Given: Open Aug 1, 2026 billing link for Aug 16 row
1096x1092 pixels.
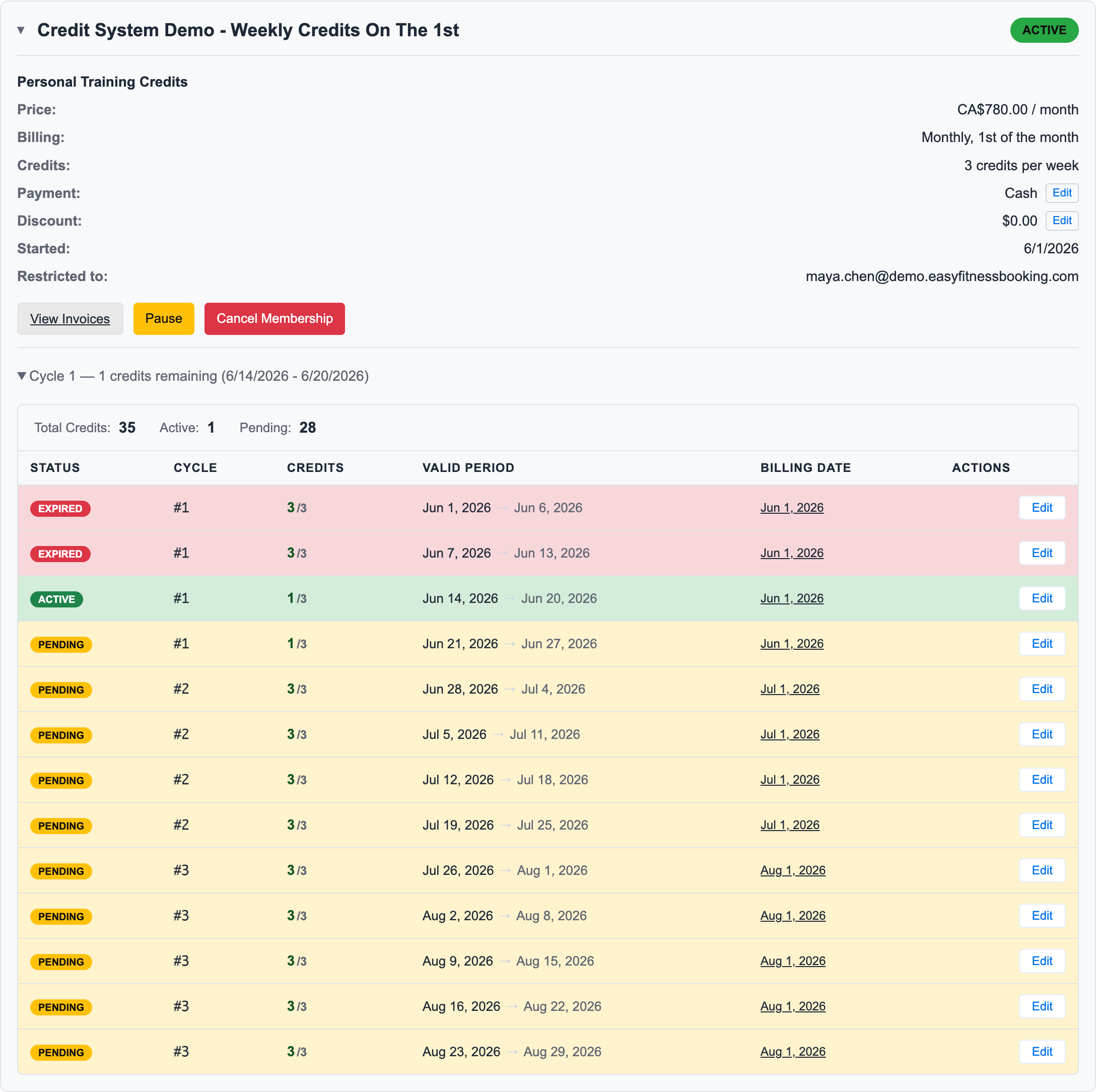Looking at the screenshot, I should (x=793, y=1007).
